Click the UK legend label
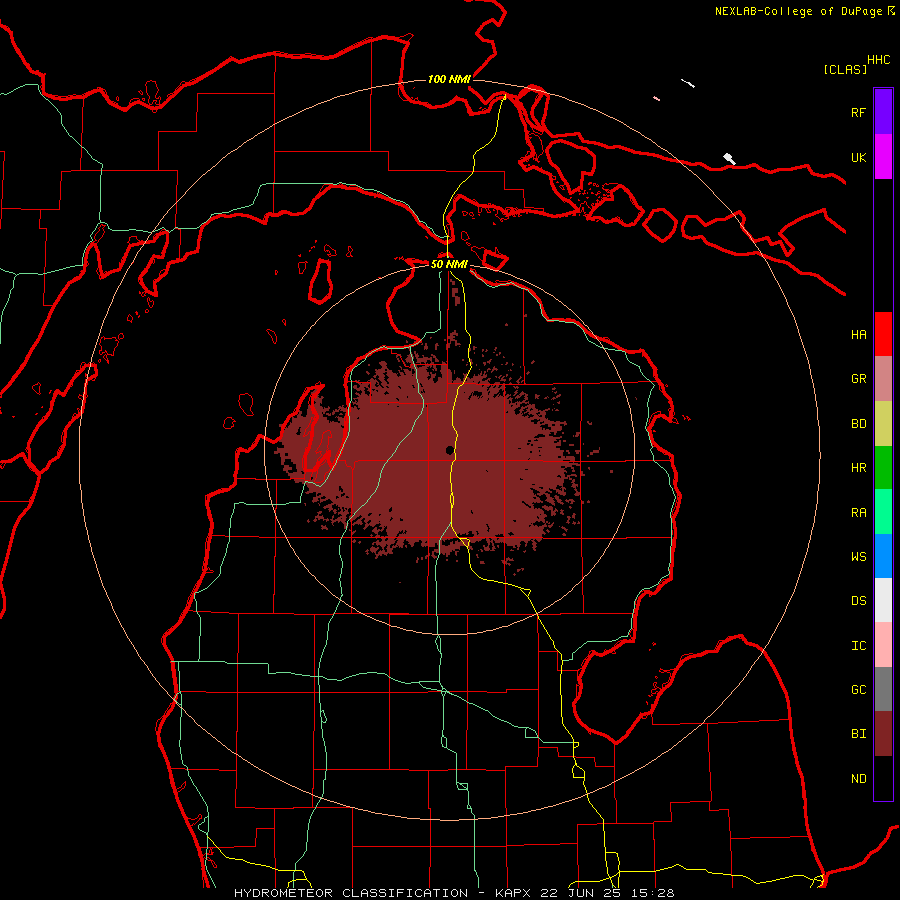 point(858,157)
